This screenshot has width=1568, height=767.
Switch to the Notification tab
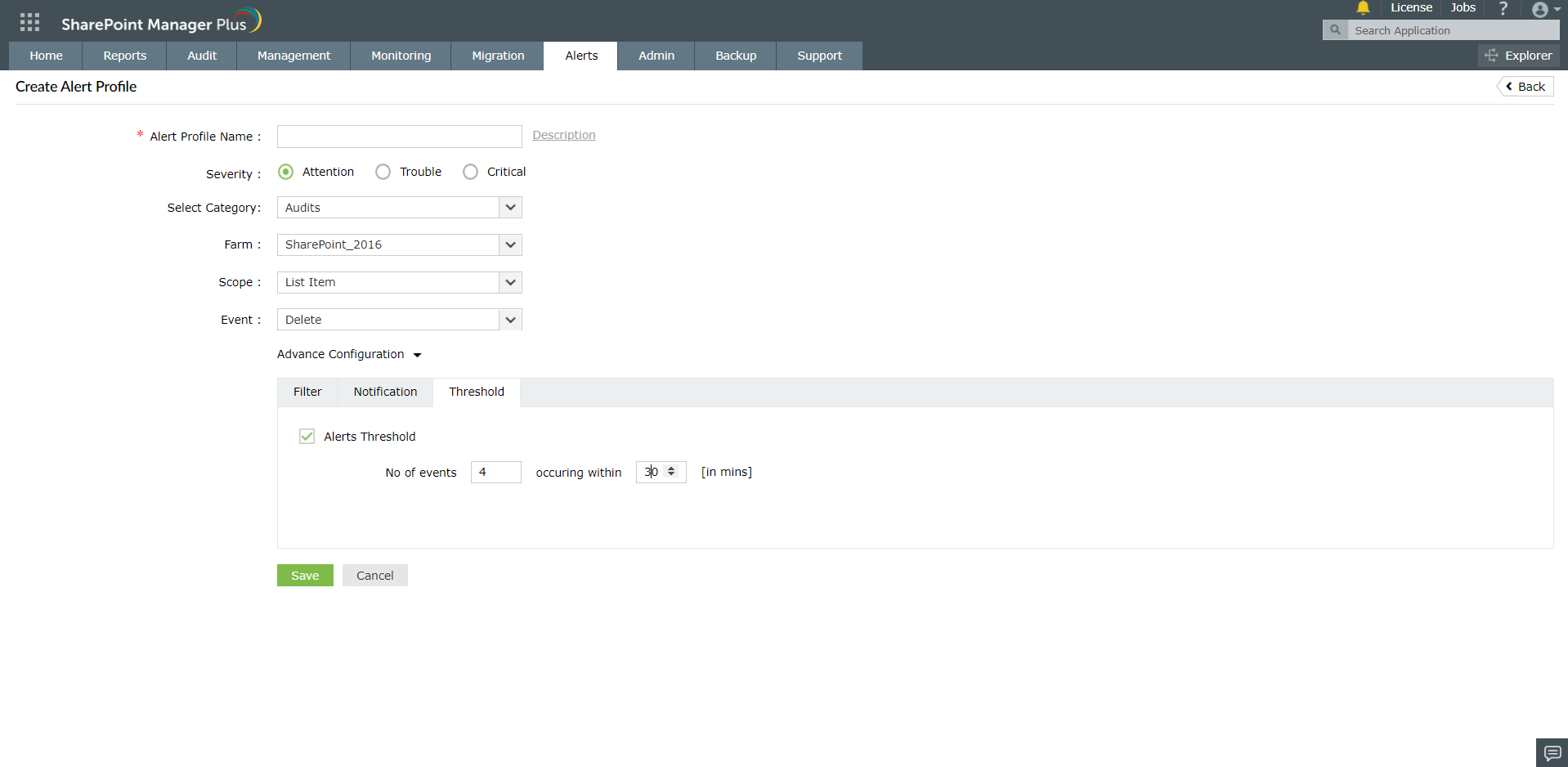point(384,392)
